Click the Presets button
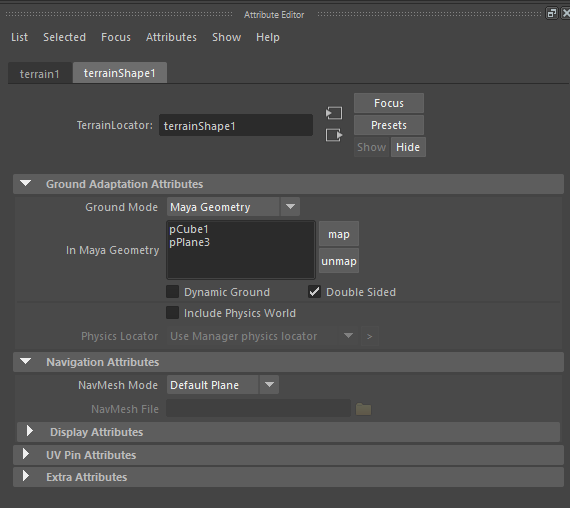Screen dimensions: 570x508 pos(389,125)
